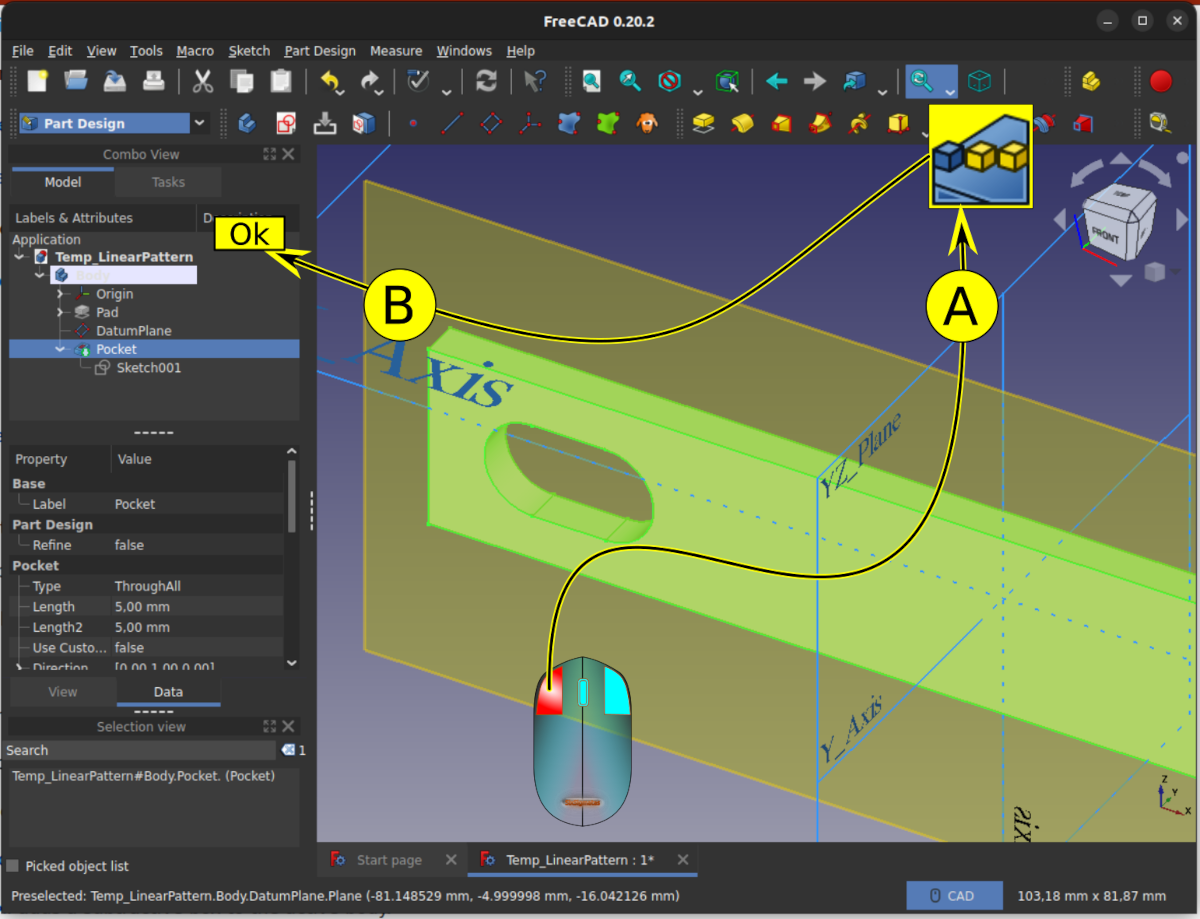This screenshot has height=919, width=1200.
Task: Open the Part Design menu
Action: [320, 51]
